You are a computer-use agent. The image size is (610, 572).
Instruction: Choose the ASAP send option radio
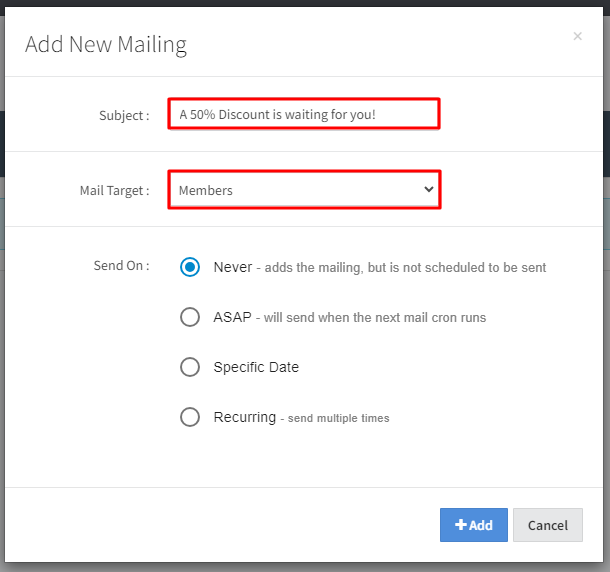click(x=190, y=317)
